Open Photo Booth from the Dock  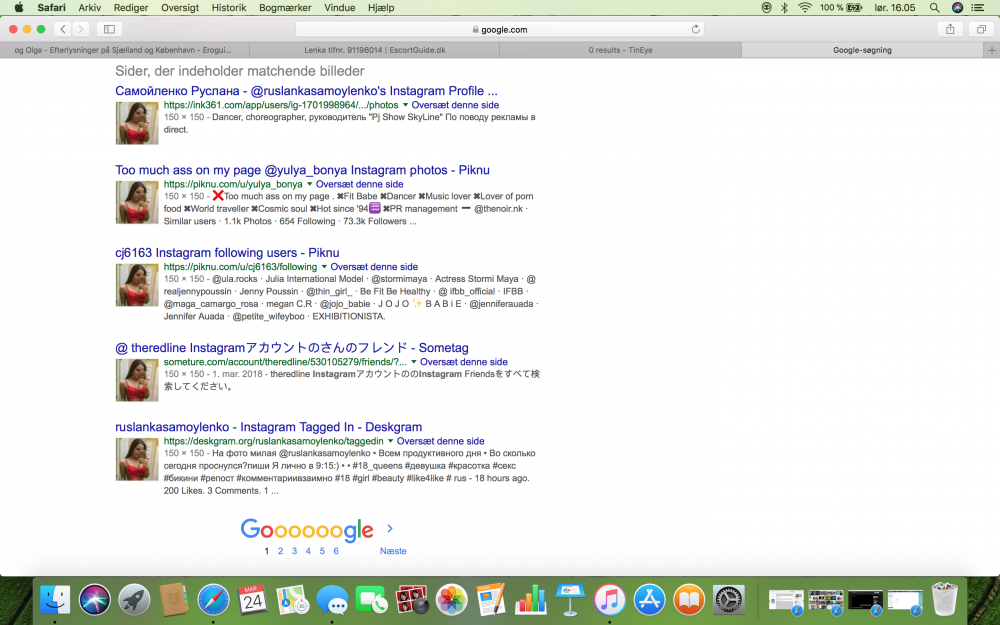[x=411, y=600]
